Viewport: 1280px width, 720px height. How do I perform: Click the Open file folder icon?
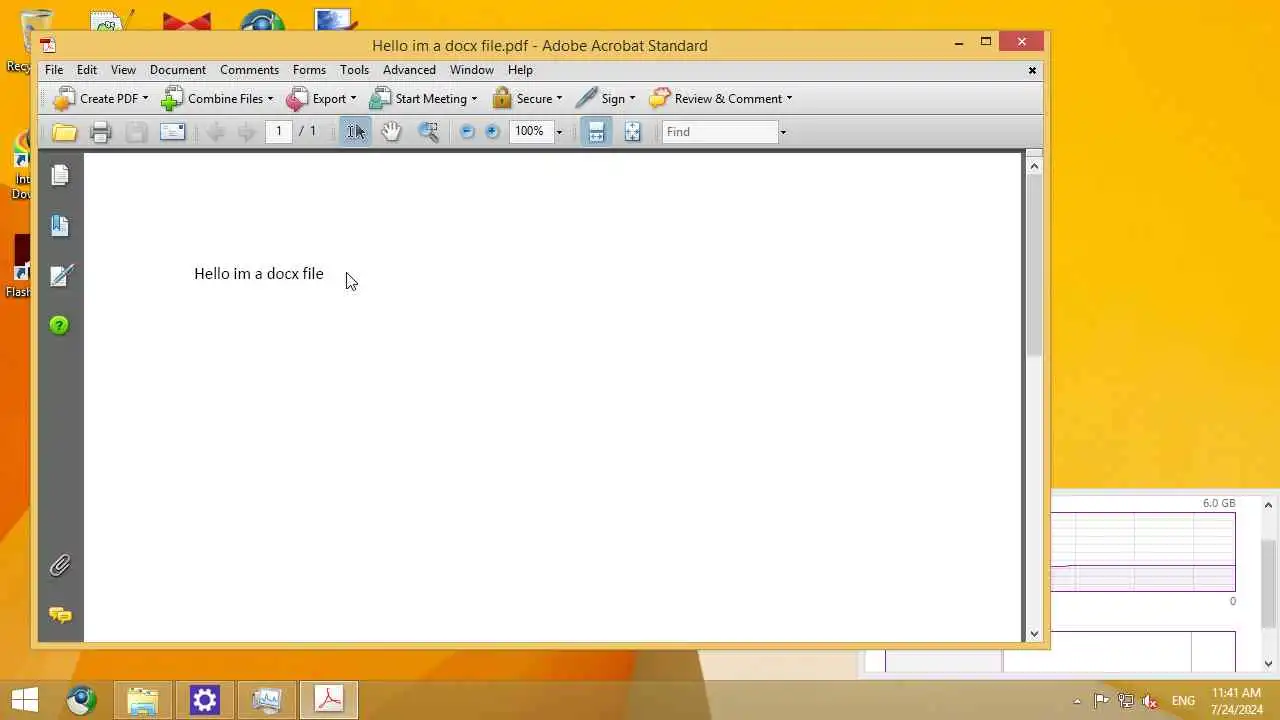(x=65, y=132)
